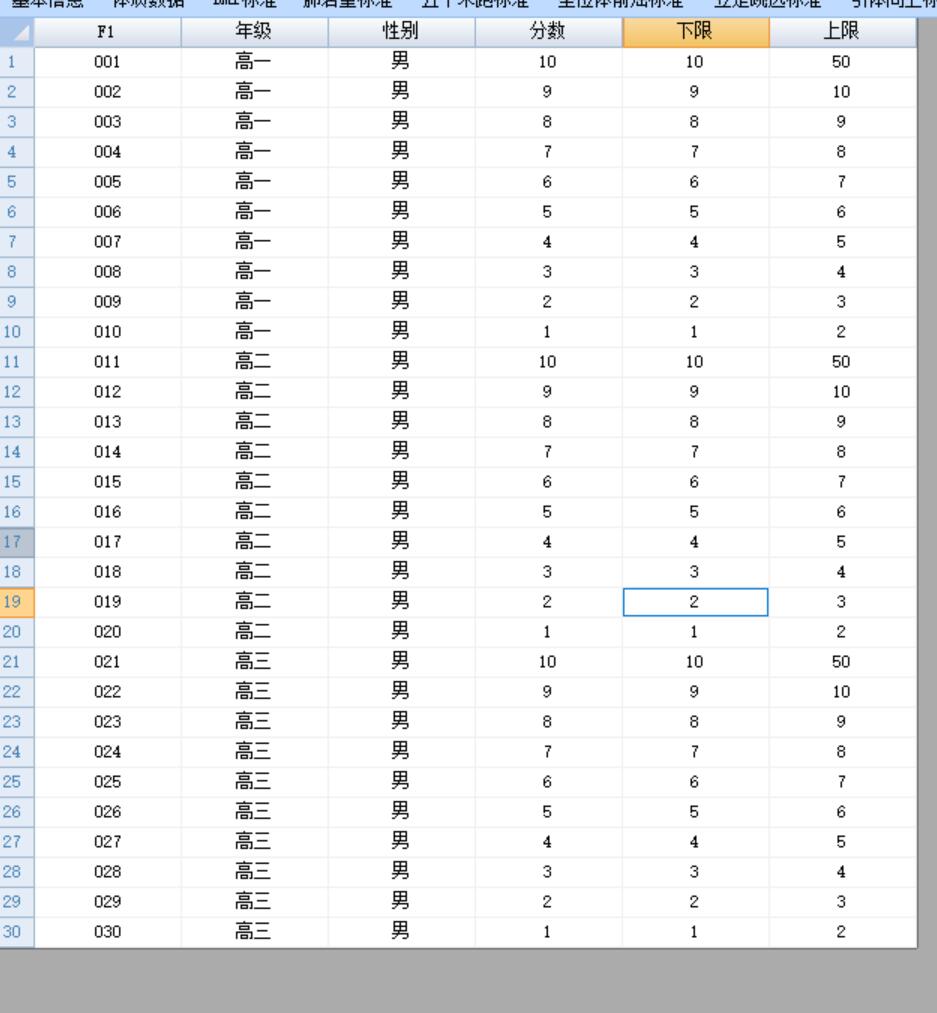
Task: Select row header 30
Action: click(x=17, y=932)
